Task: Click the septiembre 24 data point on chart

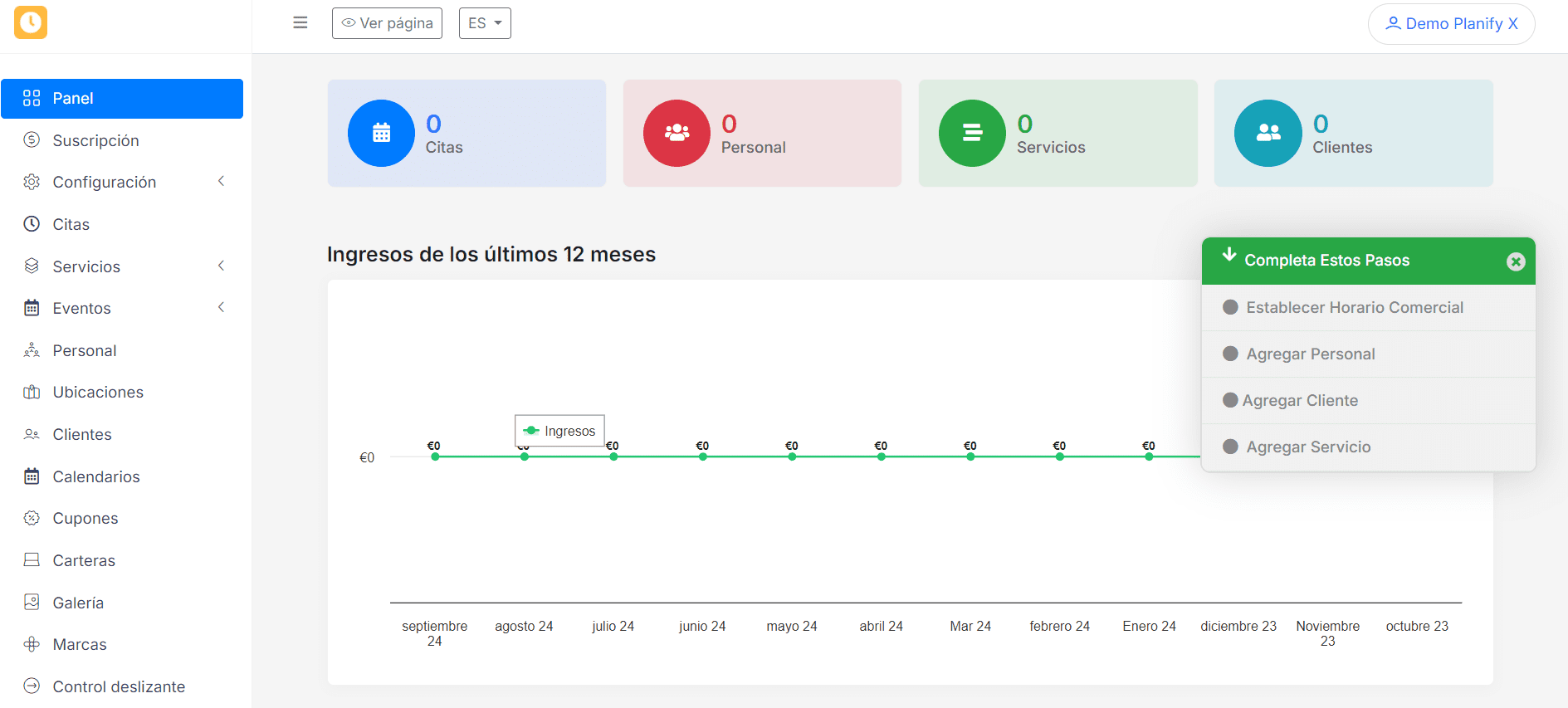Action: click(435, 457)
